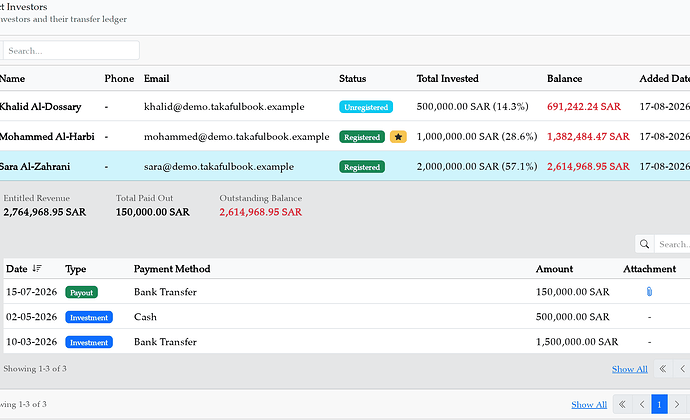The height and width of the screenshot is (420, 690).
Task: Sort ledger by the Amount column header
Action: [x=554, y=269]
